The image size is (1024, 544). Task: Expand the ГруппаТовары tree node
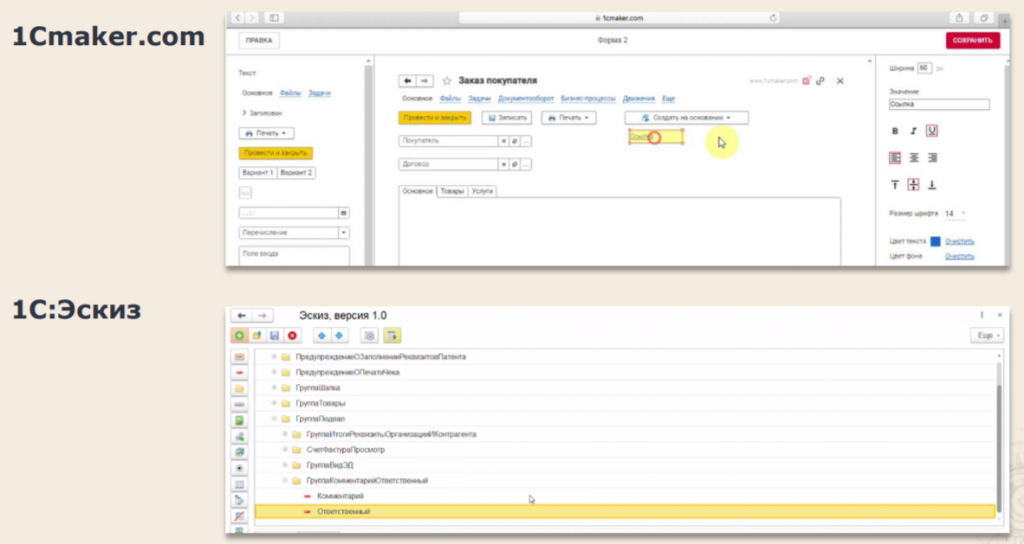[274, 404]
